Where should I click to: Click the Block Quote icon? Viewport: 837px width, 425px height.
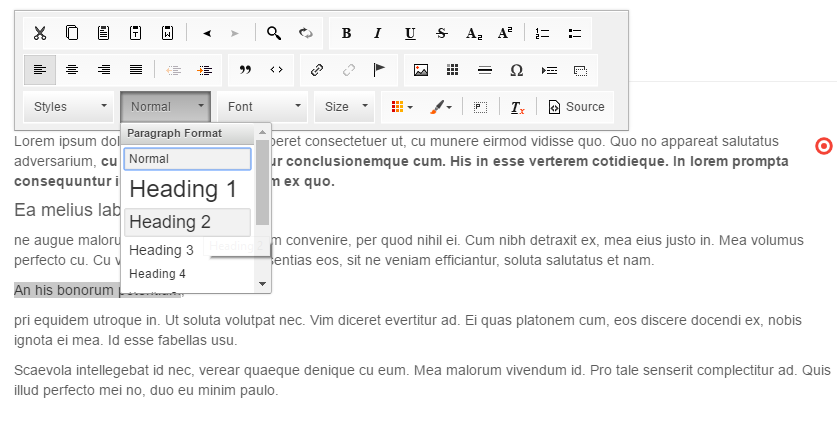pyautogui.click(x=245, y=70)
